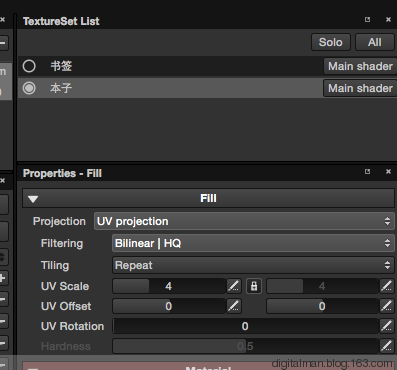397x370 pixels.
Task: Undock the TextureSet List panel
Action: (x=367, y=19)
